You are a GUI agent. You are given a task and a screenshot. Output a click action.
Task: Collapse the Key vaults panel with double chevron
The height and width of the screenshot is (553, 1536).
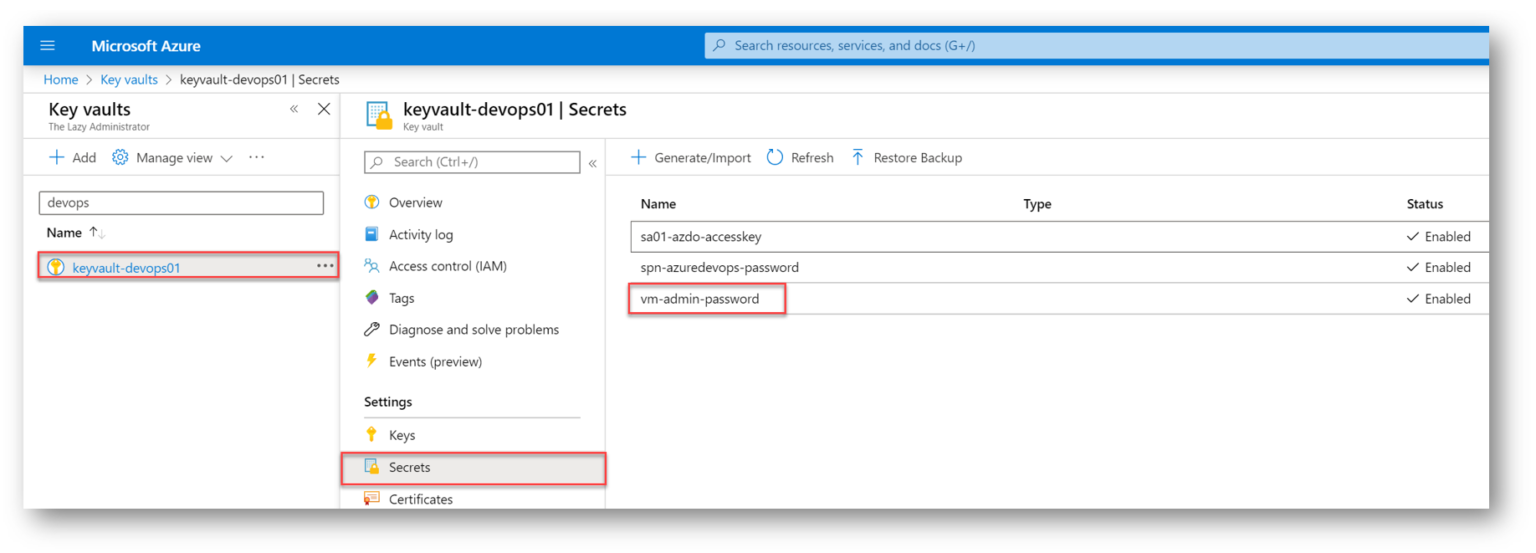[x=294, y=109]
